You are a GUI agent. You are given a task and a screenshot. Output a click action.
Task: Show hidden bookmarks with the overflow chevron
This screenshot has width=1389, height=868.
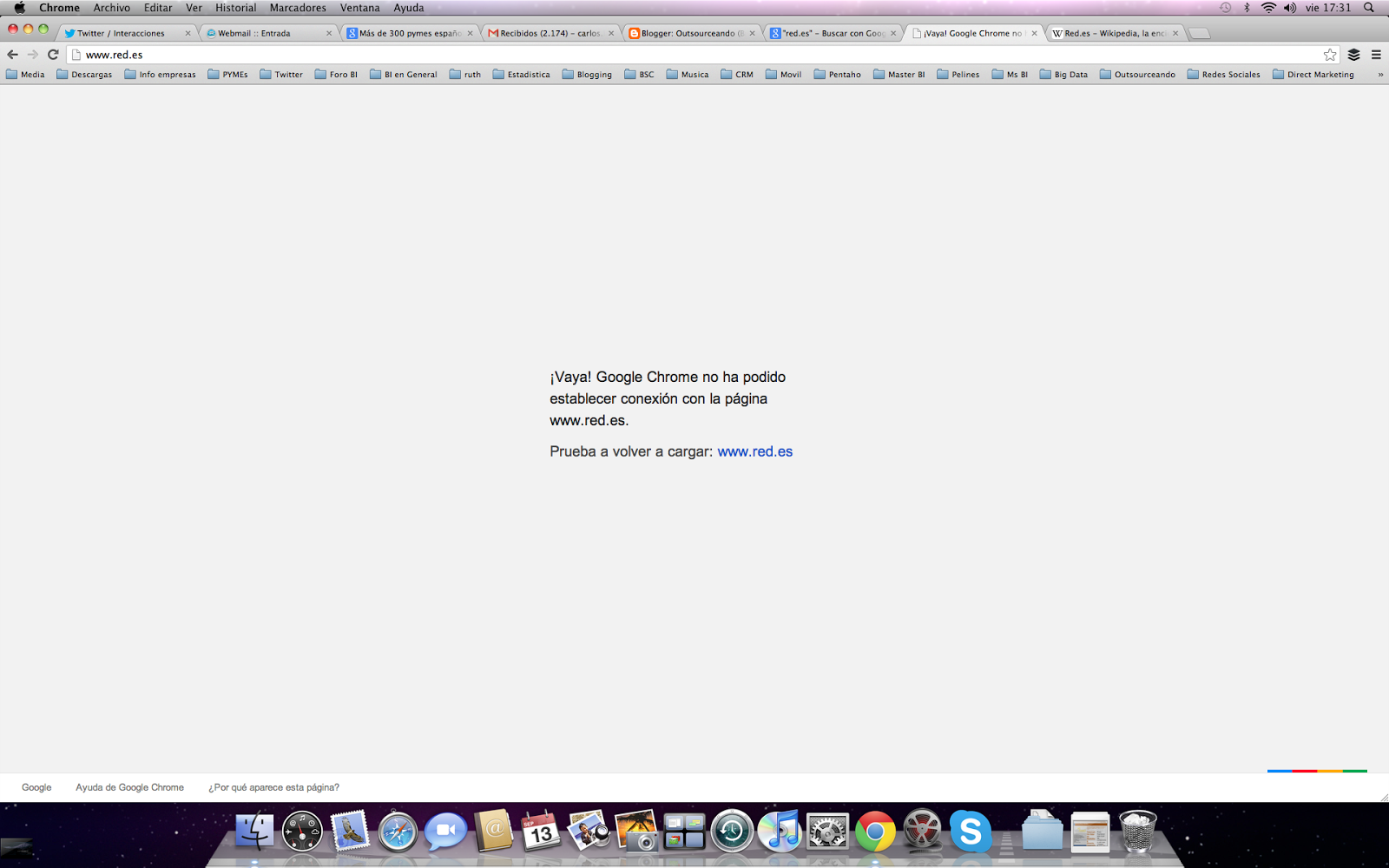(1380, 75)
